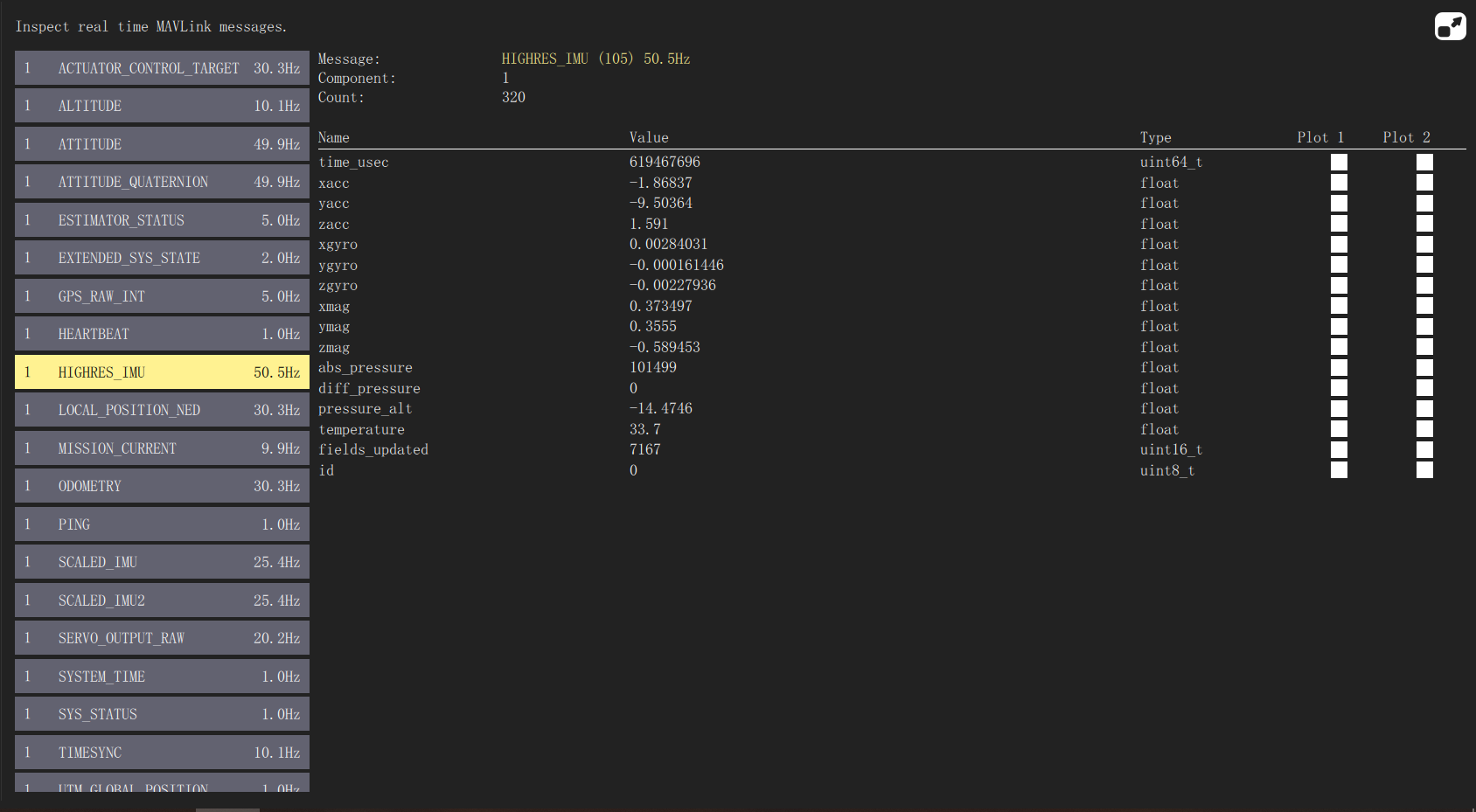Plot zgyro on Plot 2
1476x812 pixels.
(x=1424, y=284)
